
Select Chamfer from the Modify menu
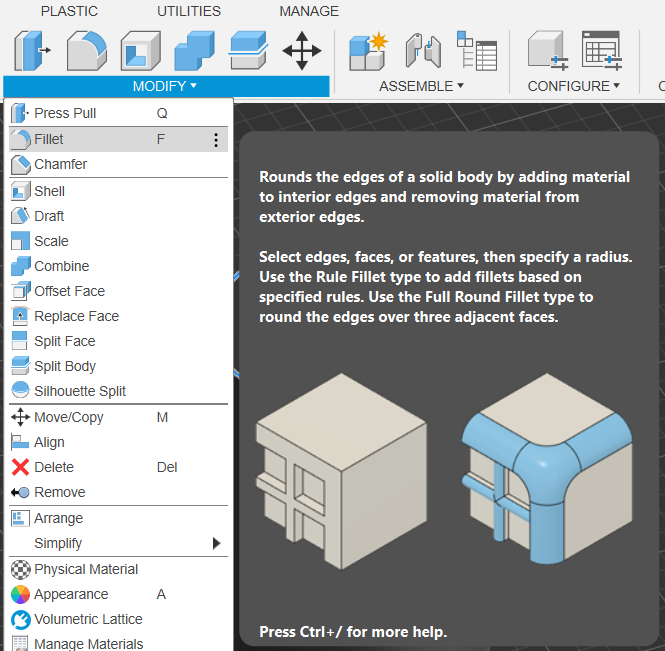[x=60, y=164]
